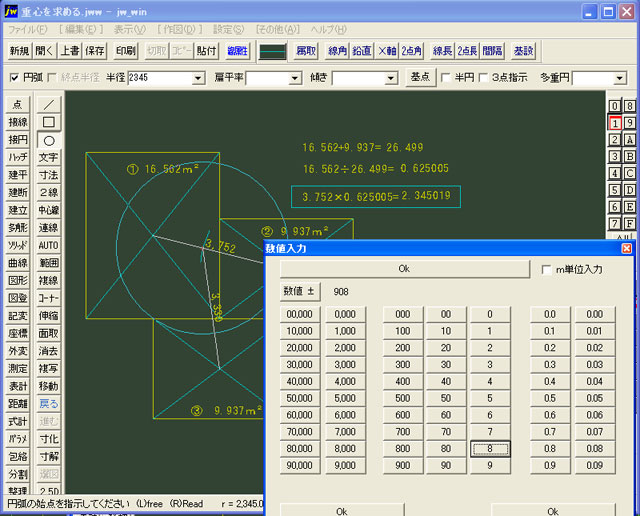Toggle the 終点半径 checkbox
Screen dimensions: 640x516
[x=52, y=78]
